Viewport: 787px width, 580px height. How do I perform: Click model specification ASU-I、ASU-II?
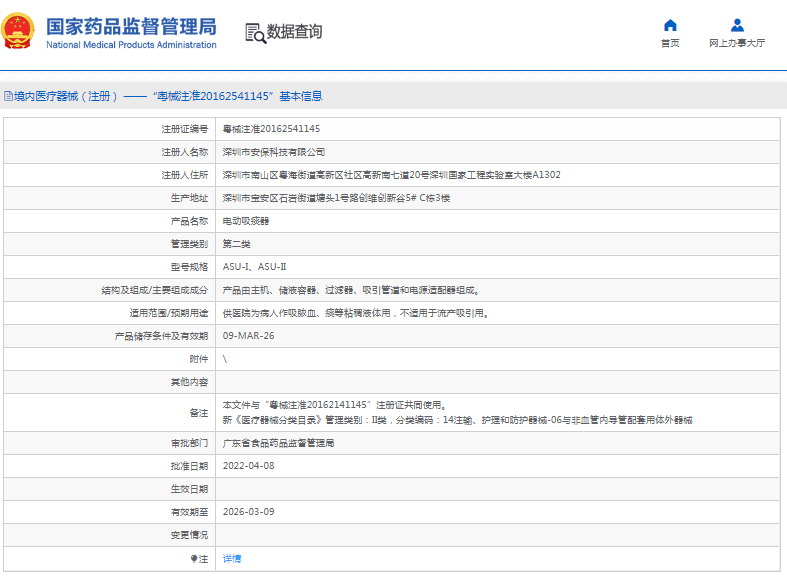254,267
